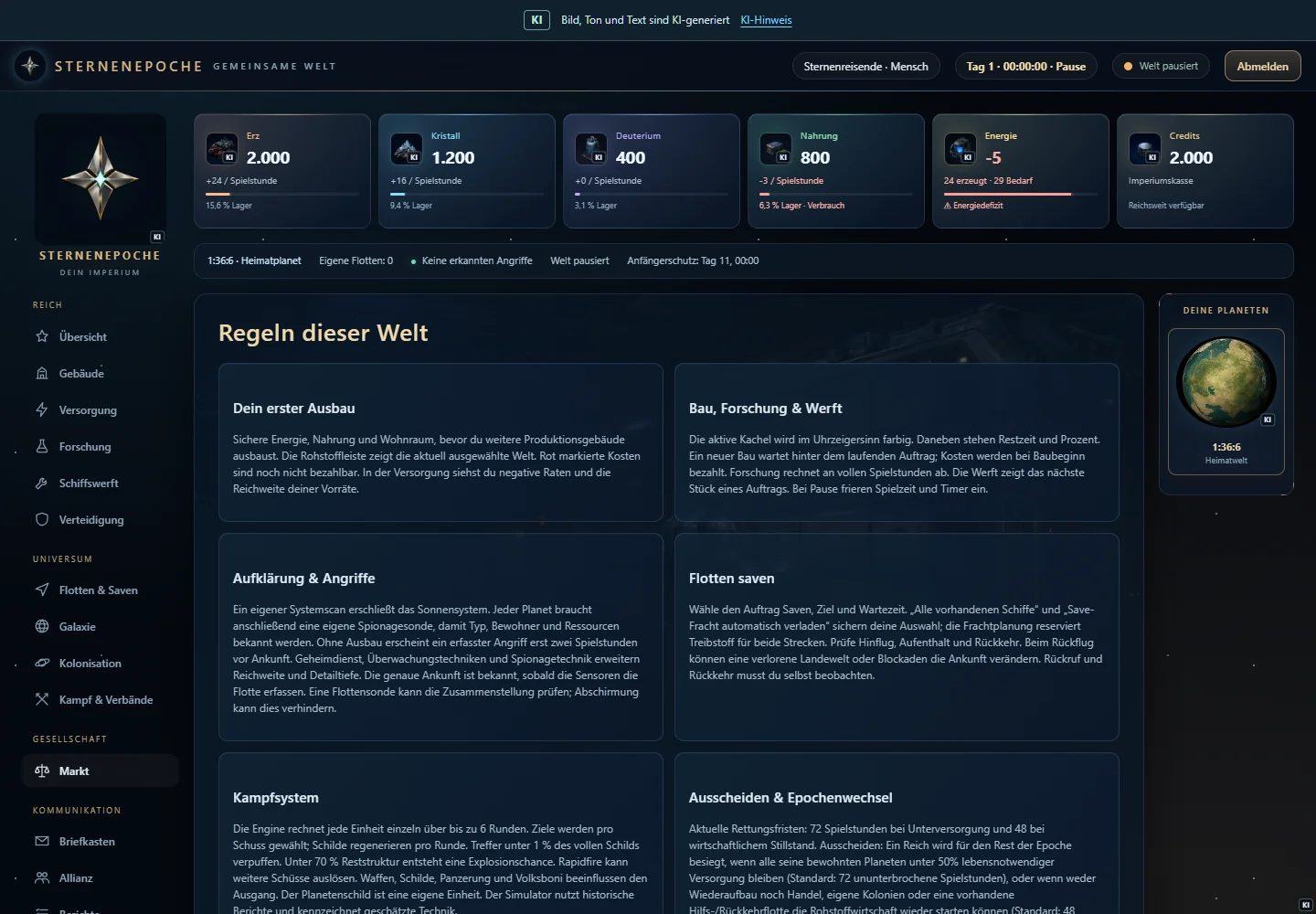Click the Flotten saven card heading
Screen dimensions: 1316x914
click(731, 578)
